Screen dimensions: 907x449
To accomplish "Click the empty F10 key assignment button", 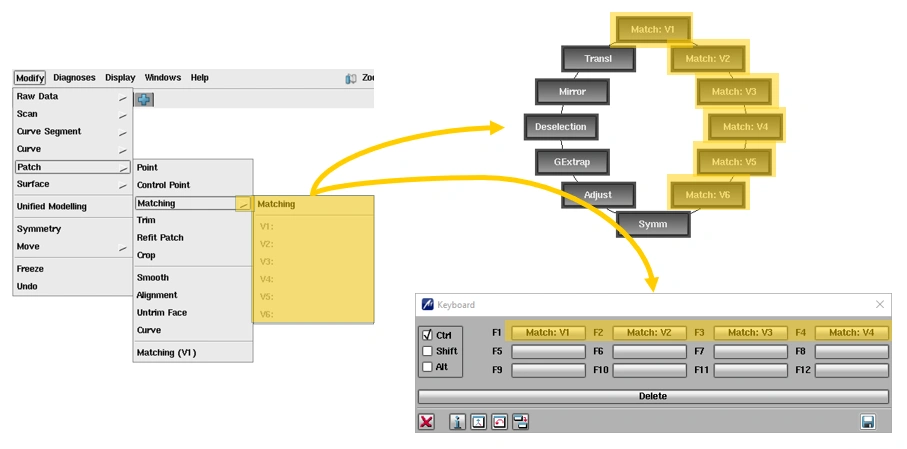I will point(650,370).
